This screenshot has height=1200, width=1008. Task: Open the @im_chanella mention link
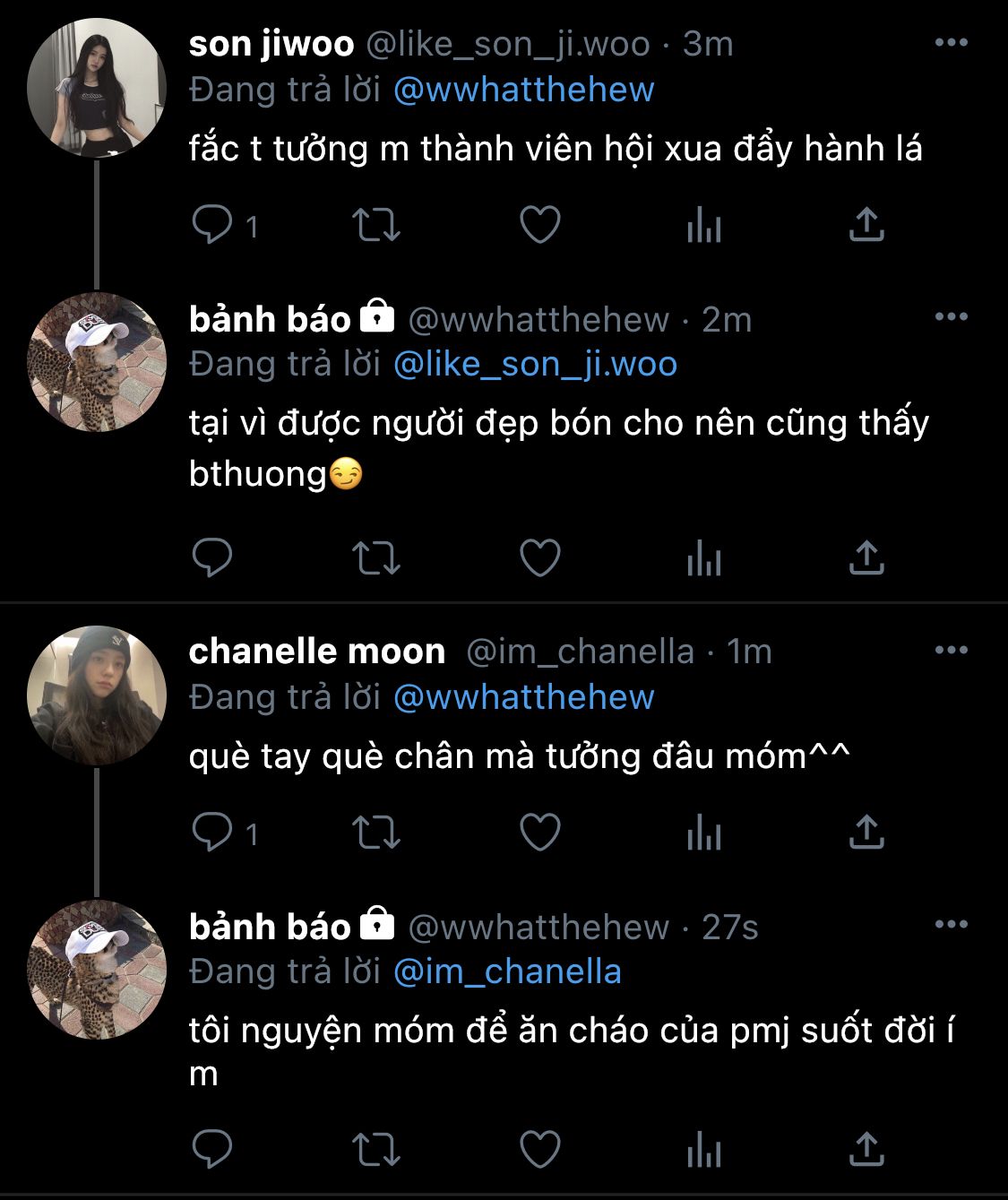[x=508, y=971]
